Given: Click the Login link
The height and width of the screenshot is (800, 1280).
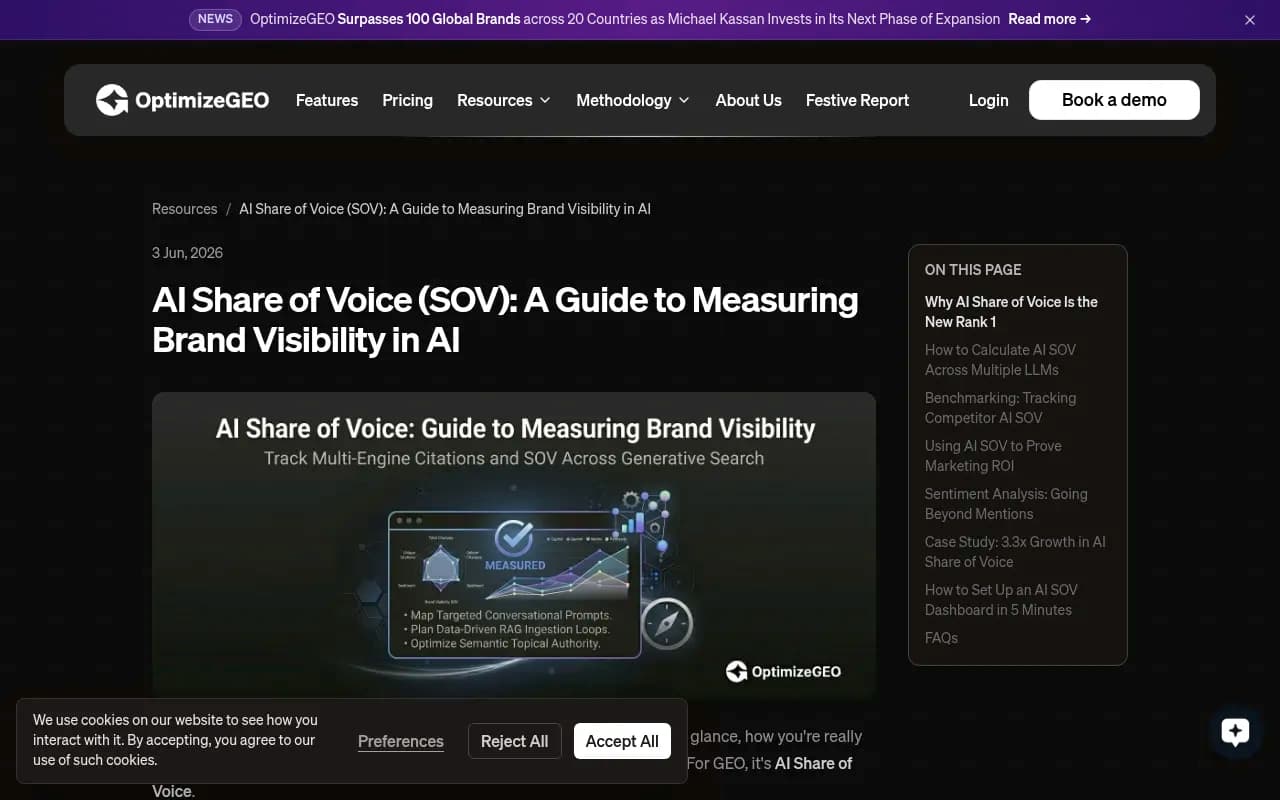Looking at the screenshot, I should coord(988,100).
